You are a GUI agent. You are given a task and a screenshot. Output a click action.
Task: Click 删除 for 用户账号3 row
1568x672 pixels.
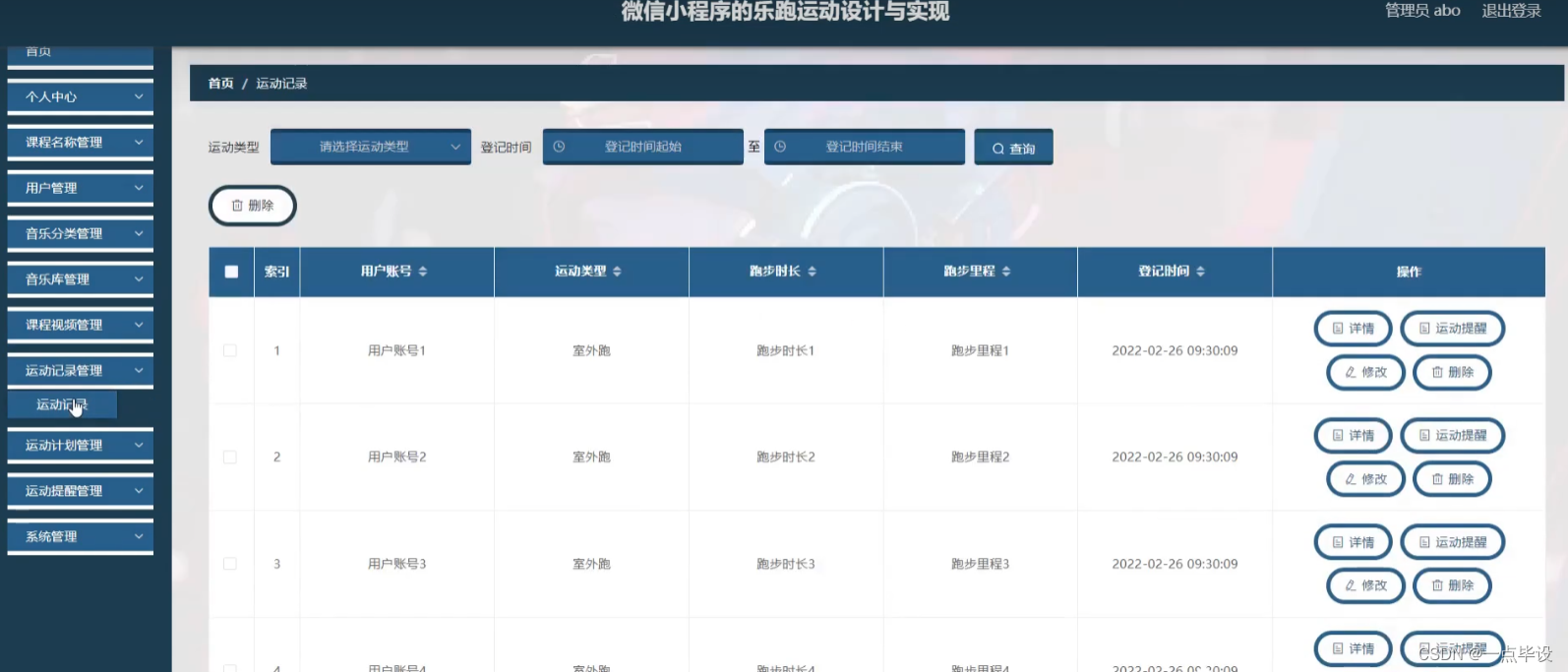1452,585
